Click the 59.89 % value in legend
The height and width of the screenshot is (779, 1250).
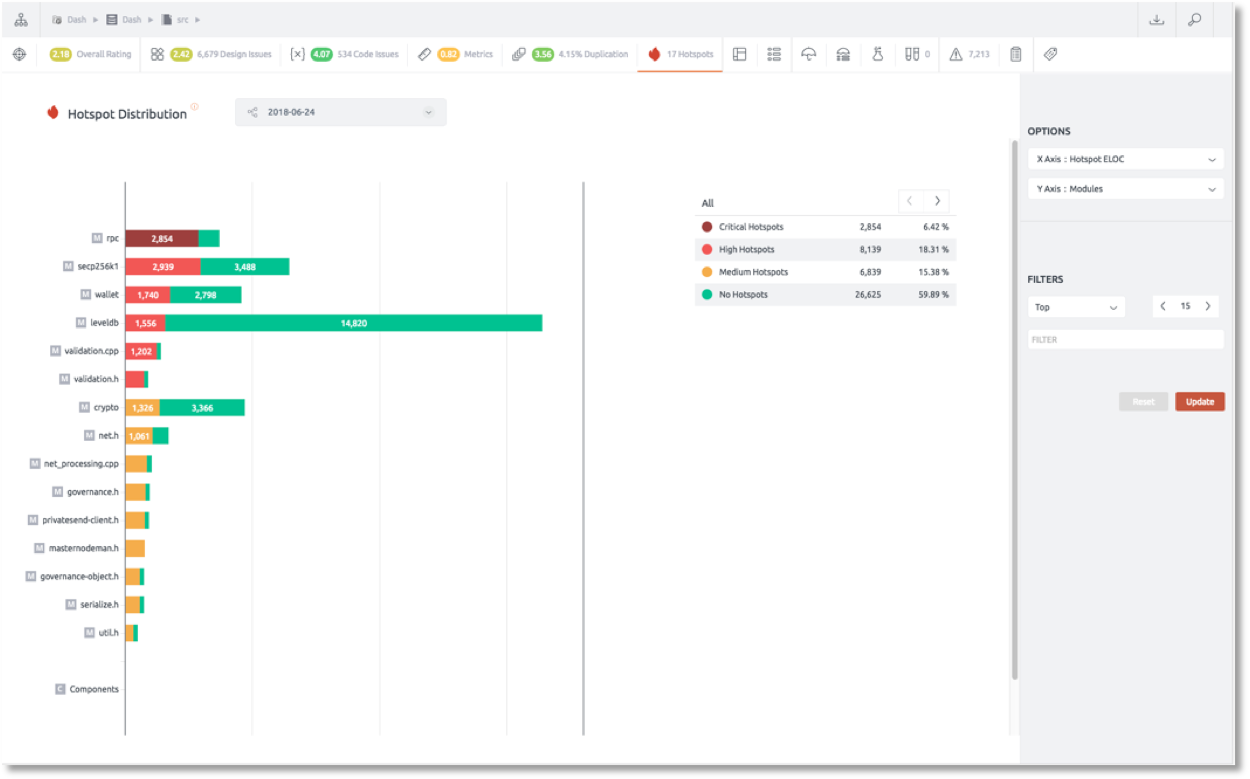coord(932,294)
